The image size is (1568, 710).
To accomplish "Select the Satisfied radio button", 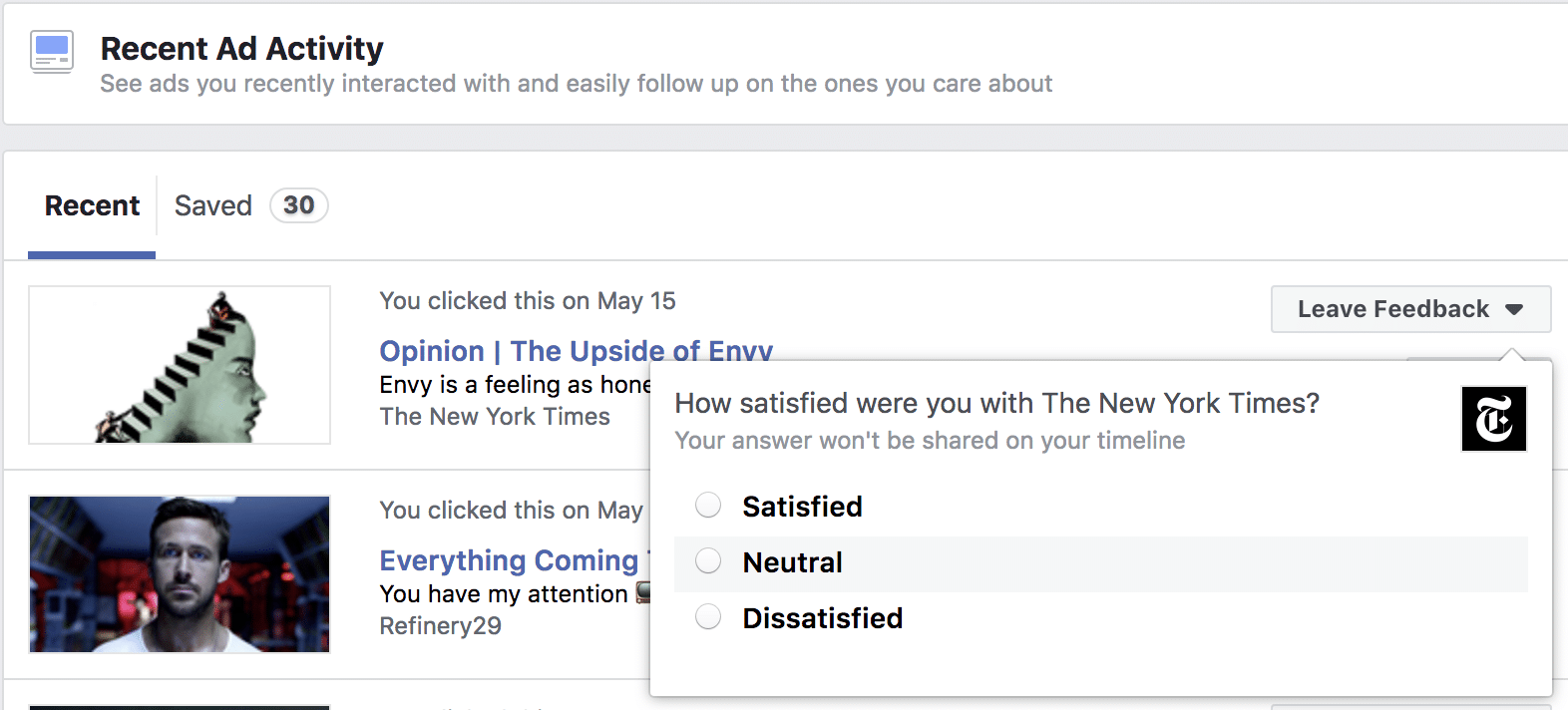I will pyautogui.click(x=708, y=506).
